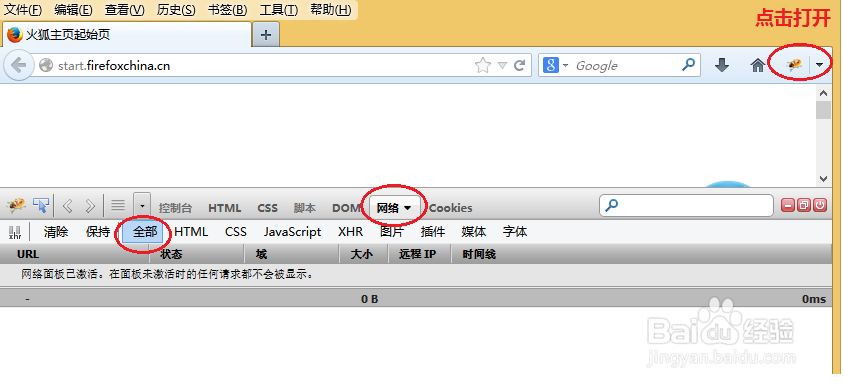Screen dimensions: 844x387
Task: Sort by the 远程 IP column header
Action: [419, 254]
